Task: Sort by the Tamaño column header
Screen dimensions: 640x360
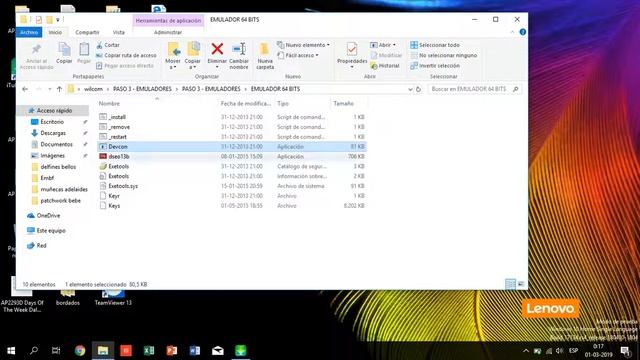Action: point(343,104)
